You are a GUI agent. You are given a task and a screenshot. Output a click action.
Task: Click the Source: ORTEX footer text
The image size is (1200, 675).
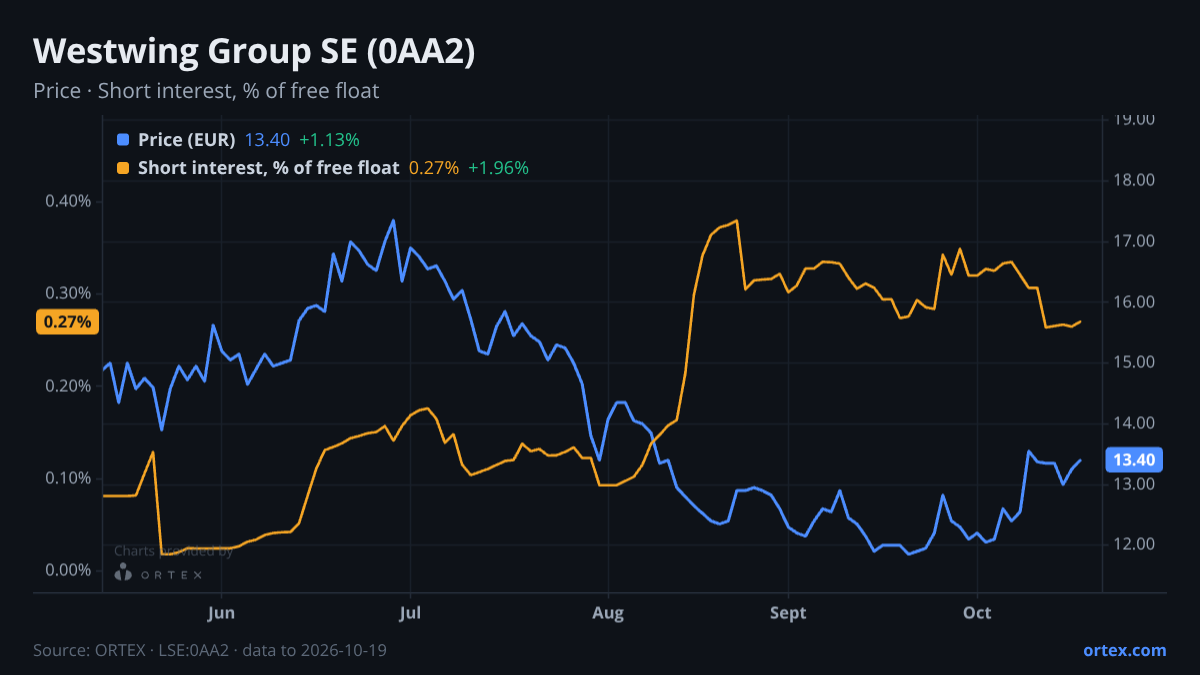pos(210,650)
